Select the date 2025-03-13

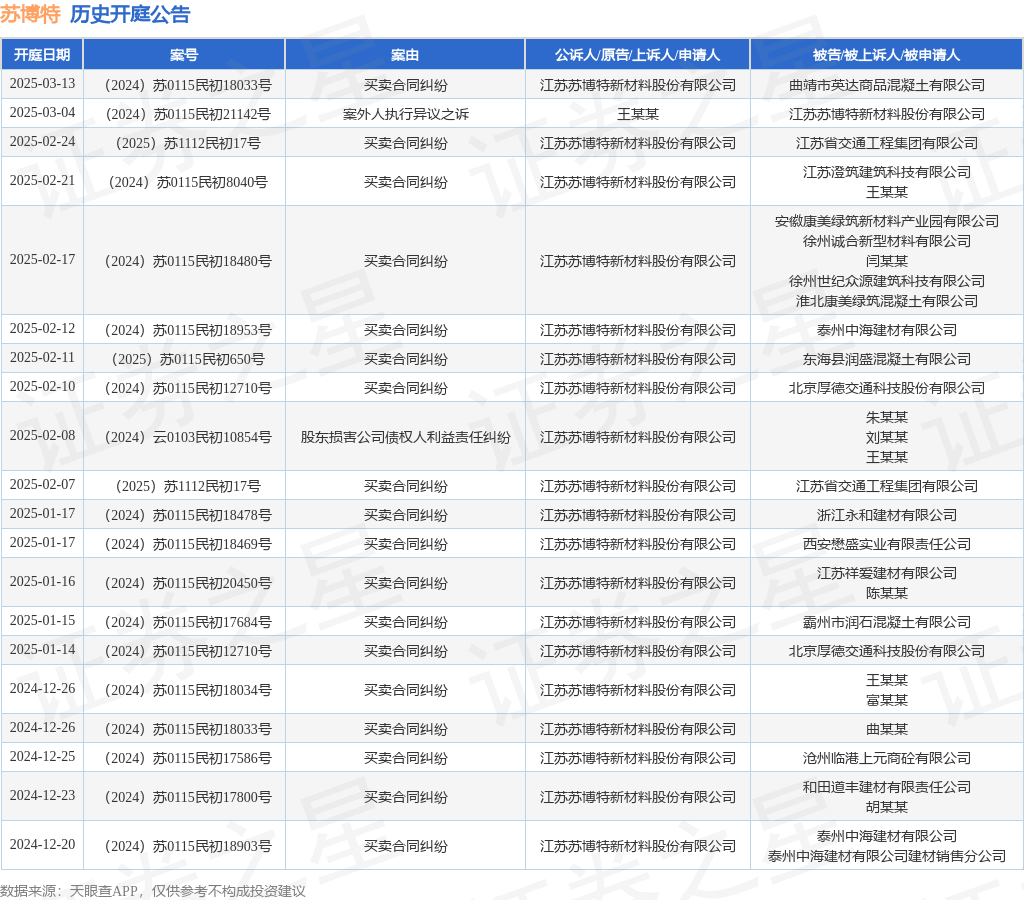42,84
